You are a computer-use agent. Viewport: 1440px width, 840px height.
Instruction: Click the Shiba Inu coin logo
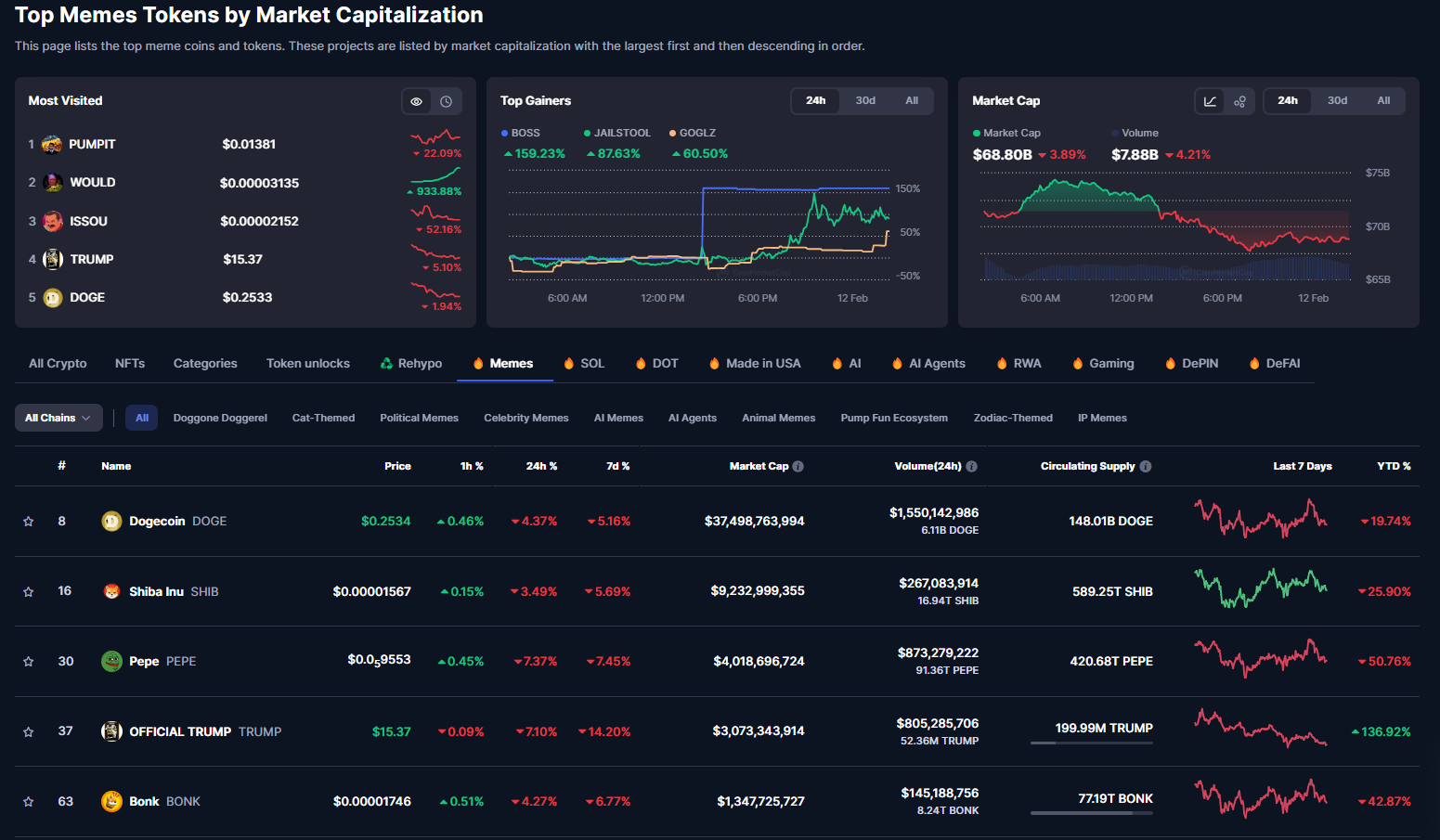111,591
